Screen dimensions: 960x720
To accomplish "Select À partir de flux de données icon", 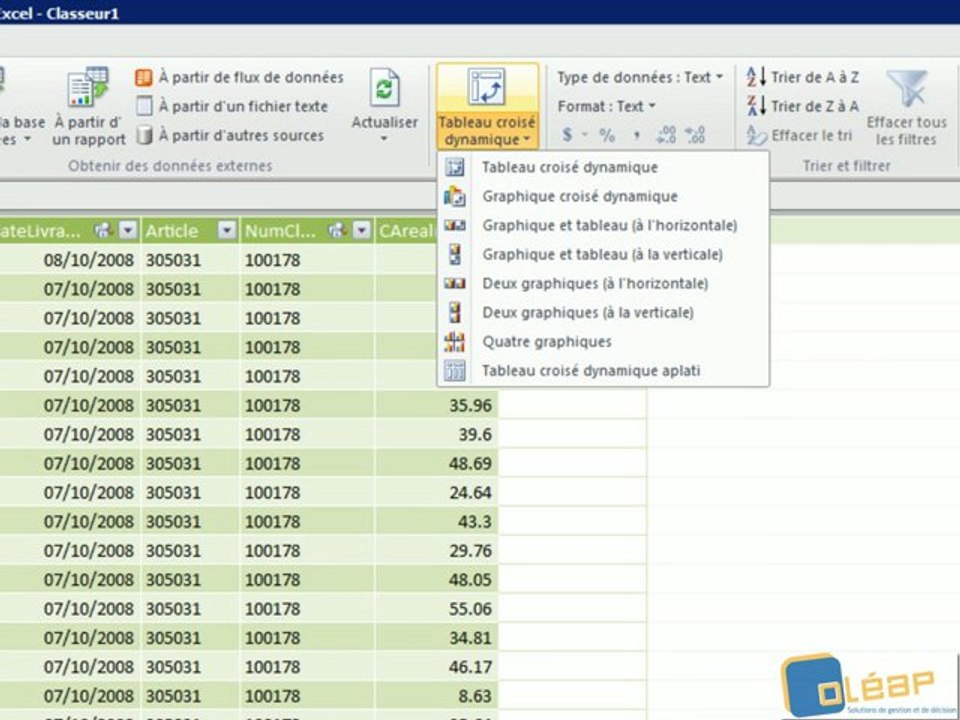I will click(x=143, y=78).
